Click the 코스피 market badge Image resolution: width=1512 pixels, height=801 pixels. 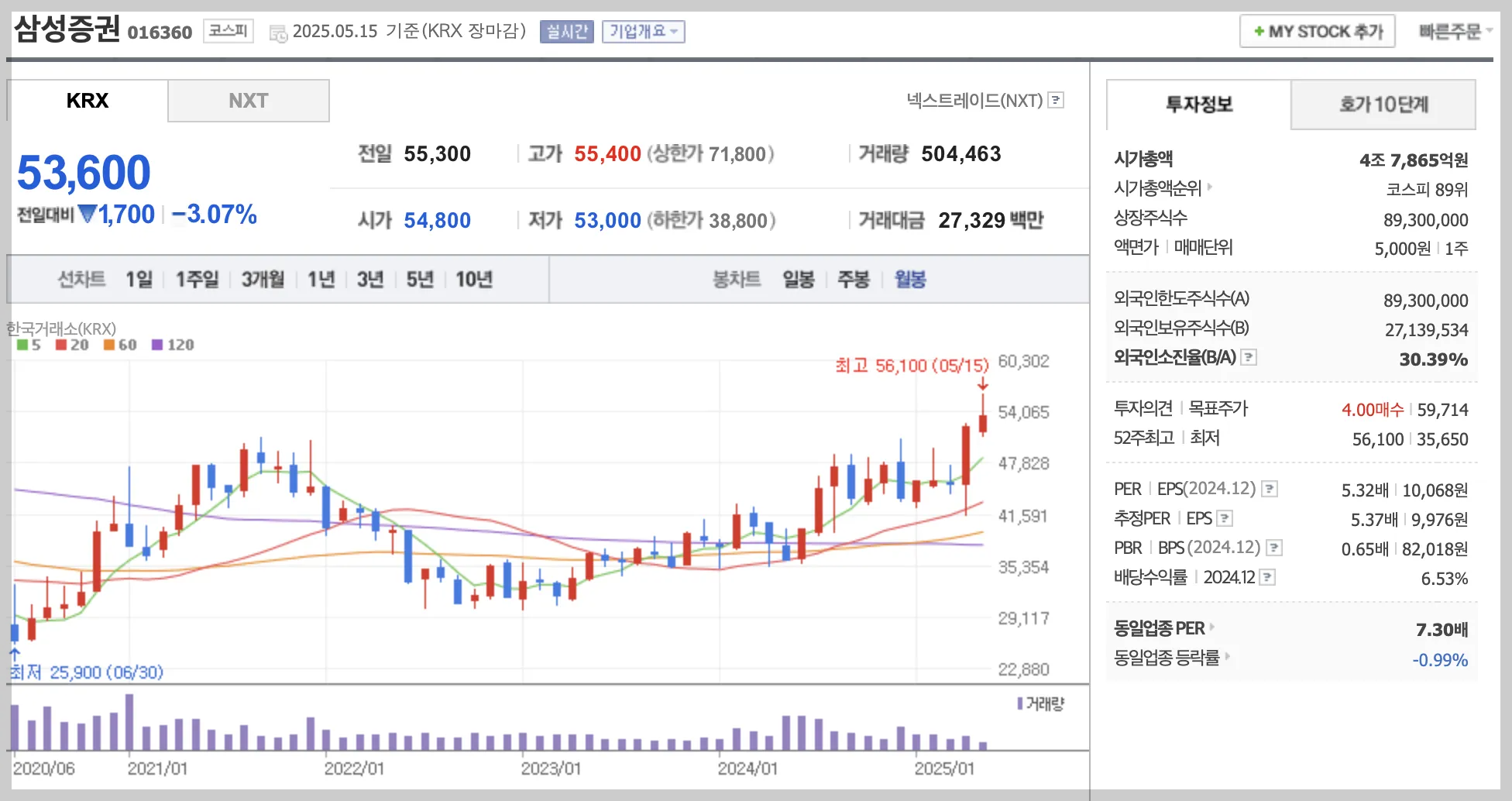pyautogui.click(x=229, y=31)
